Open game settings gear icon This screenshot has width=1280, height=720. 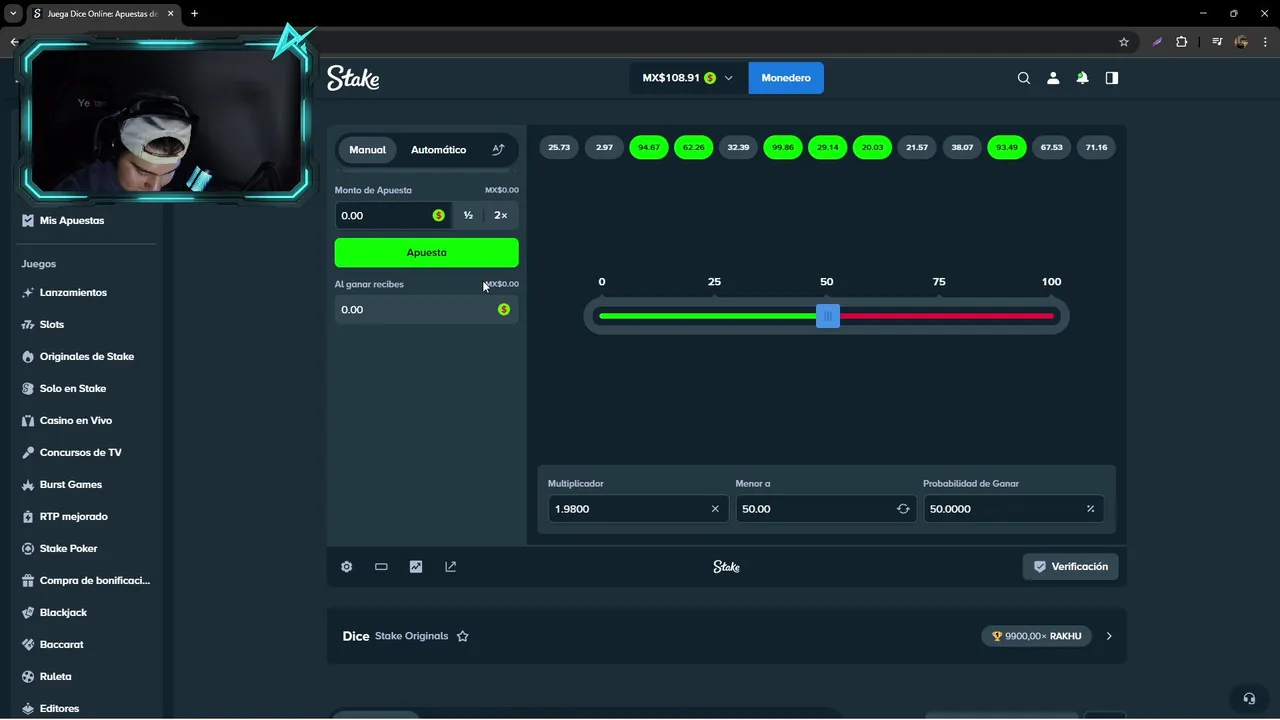pos(347,566)
